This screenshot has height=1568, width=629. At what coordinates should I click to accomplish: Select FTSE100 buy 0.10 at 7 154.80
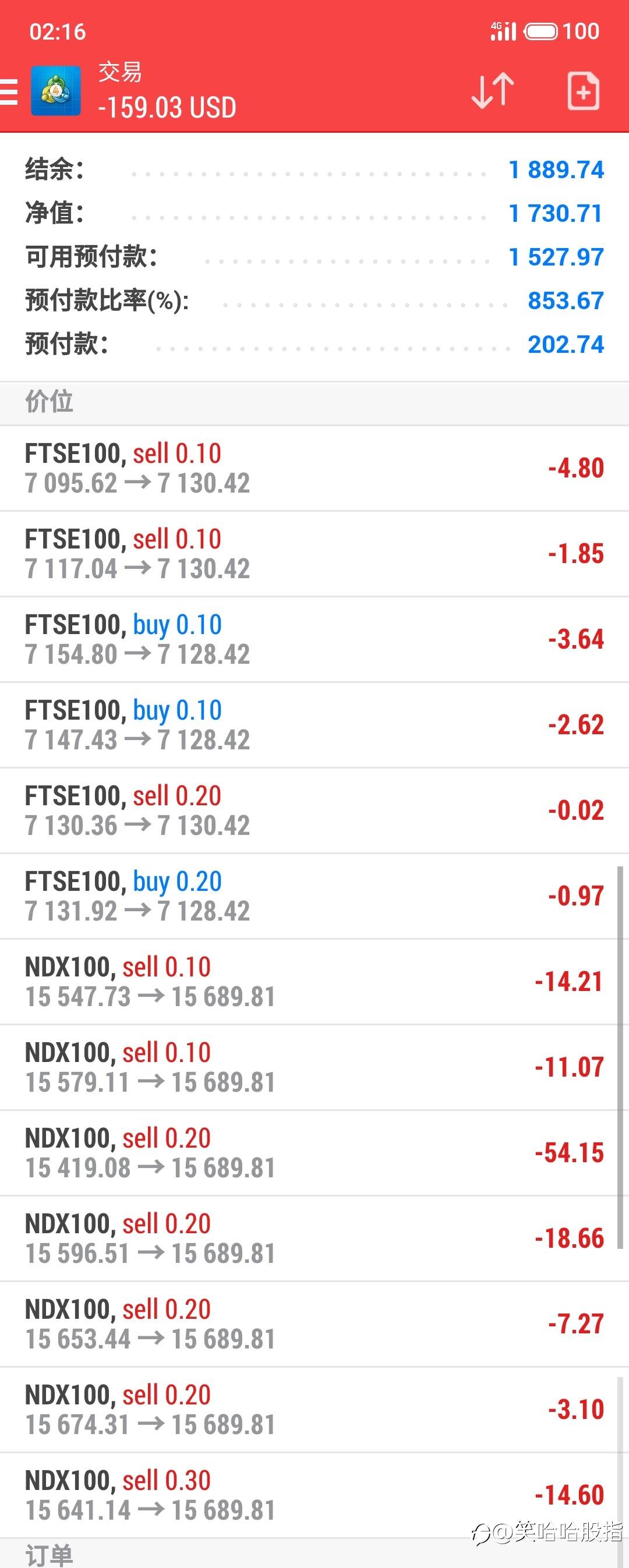click(314, 639)
